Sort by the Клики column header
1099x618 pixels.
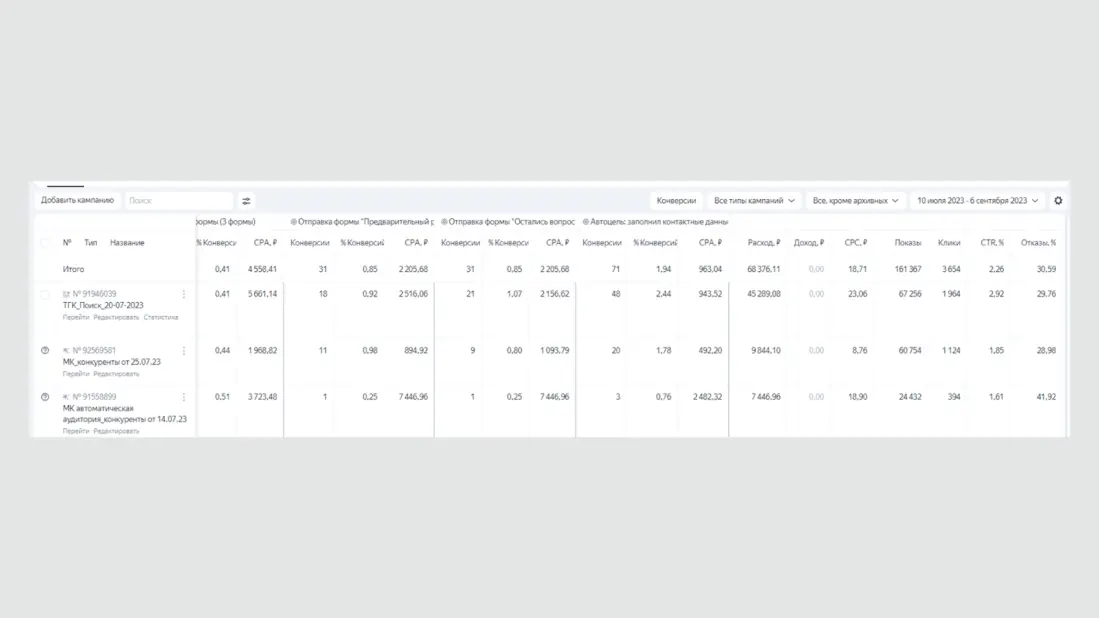[949, 242]
